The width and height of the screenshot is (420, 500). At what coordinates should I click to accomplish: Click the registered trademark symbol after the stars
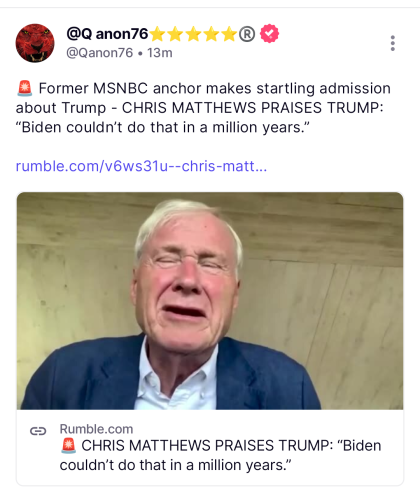(x=247, y=34)
